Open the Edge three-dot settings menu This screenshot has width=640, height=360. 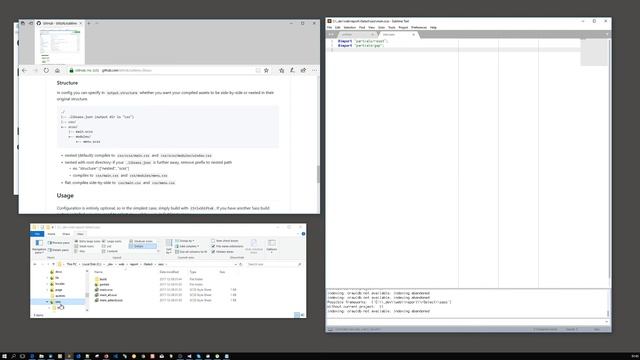314,70
